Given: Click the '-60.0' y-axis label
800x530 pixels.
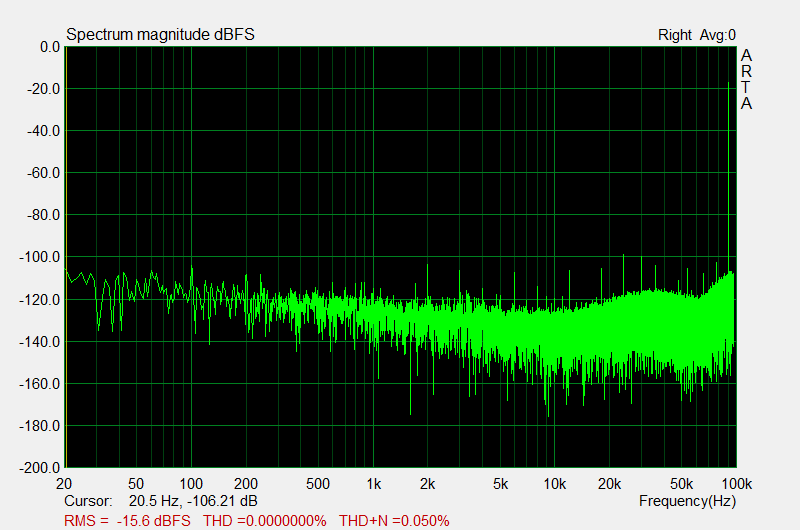Looking at the screenshot, I should [x=43, y=173].
